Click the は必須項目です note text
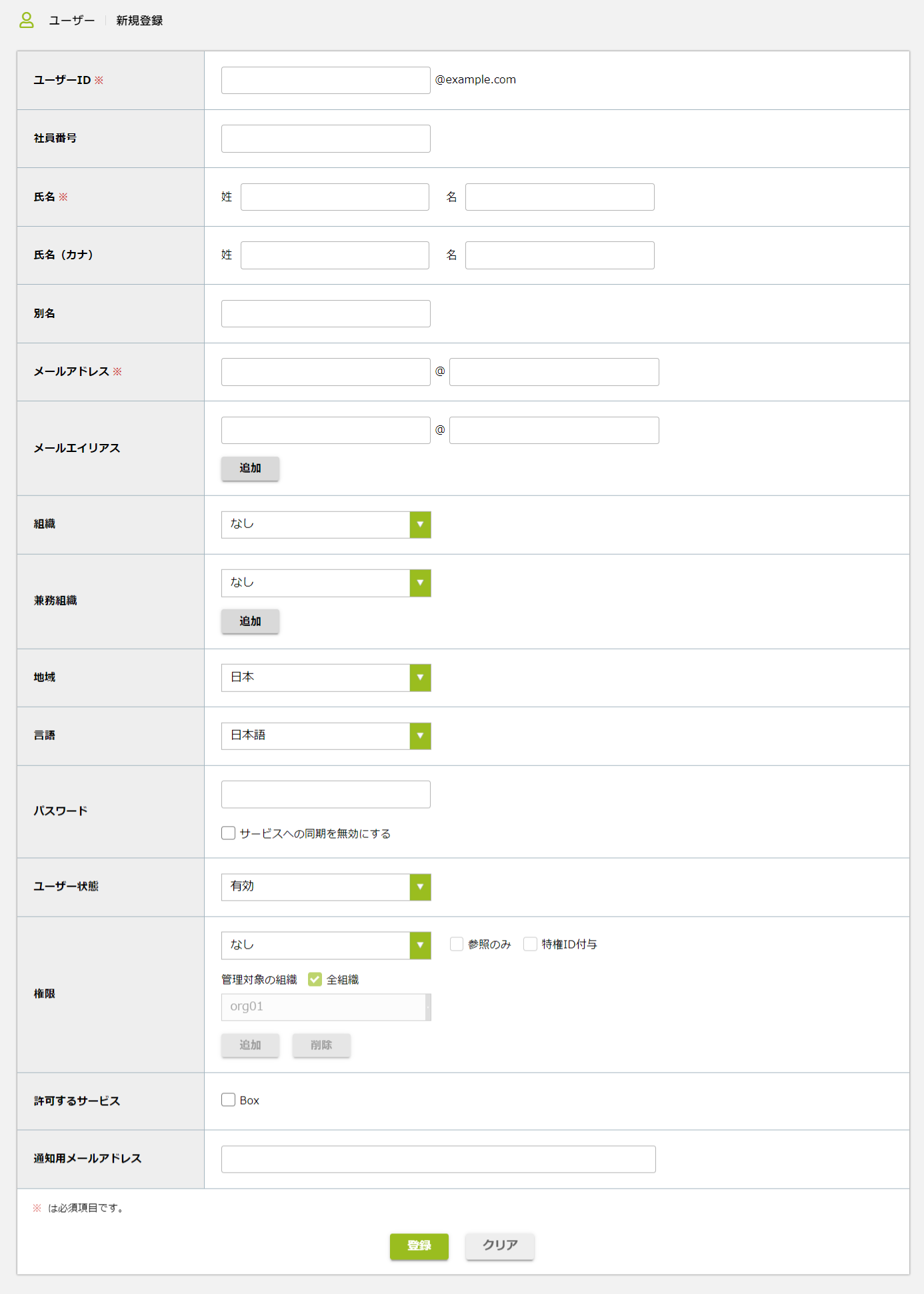Screen dimensions: 924x1294 [x=86, y=1208]
